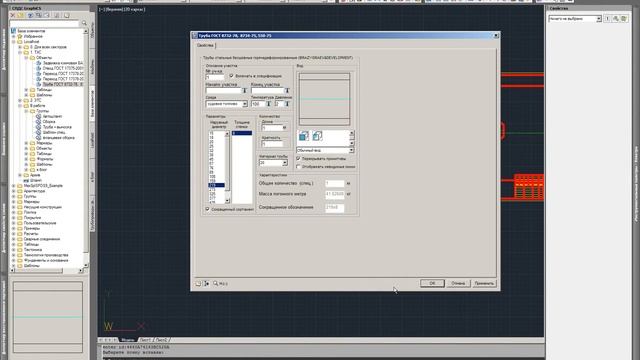Click the pipe preview thumbnail in the dialog

(x=324, y=99)
